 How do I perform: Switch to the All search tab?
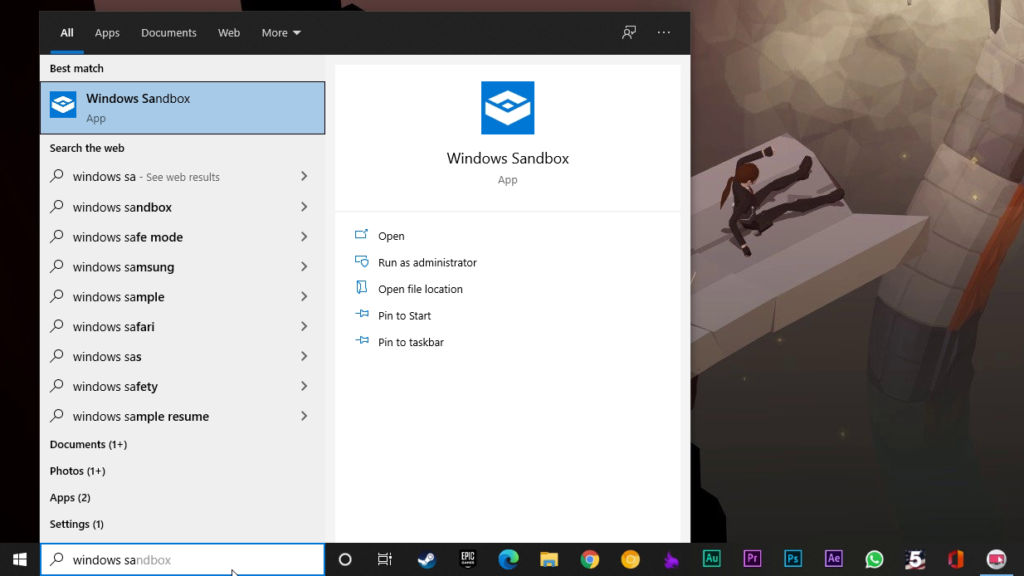tap(67, 33)
